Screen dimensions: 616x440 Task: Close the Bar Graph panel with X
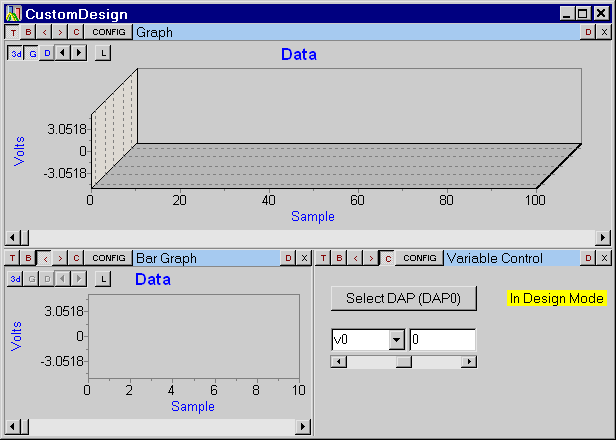point(304,258)
